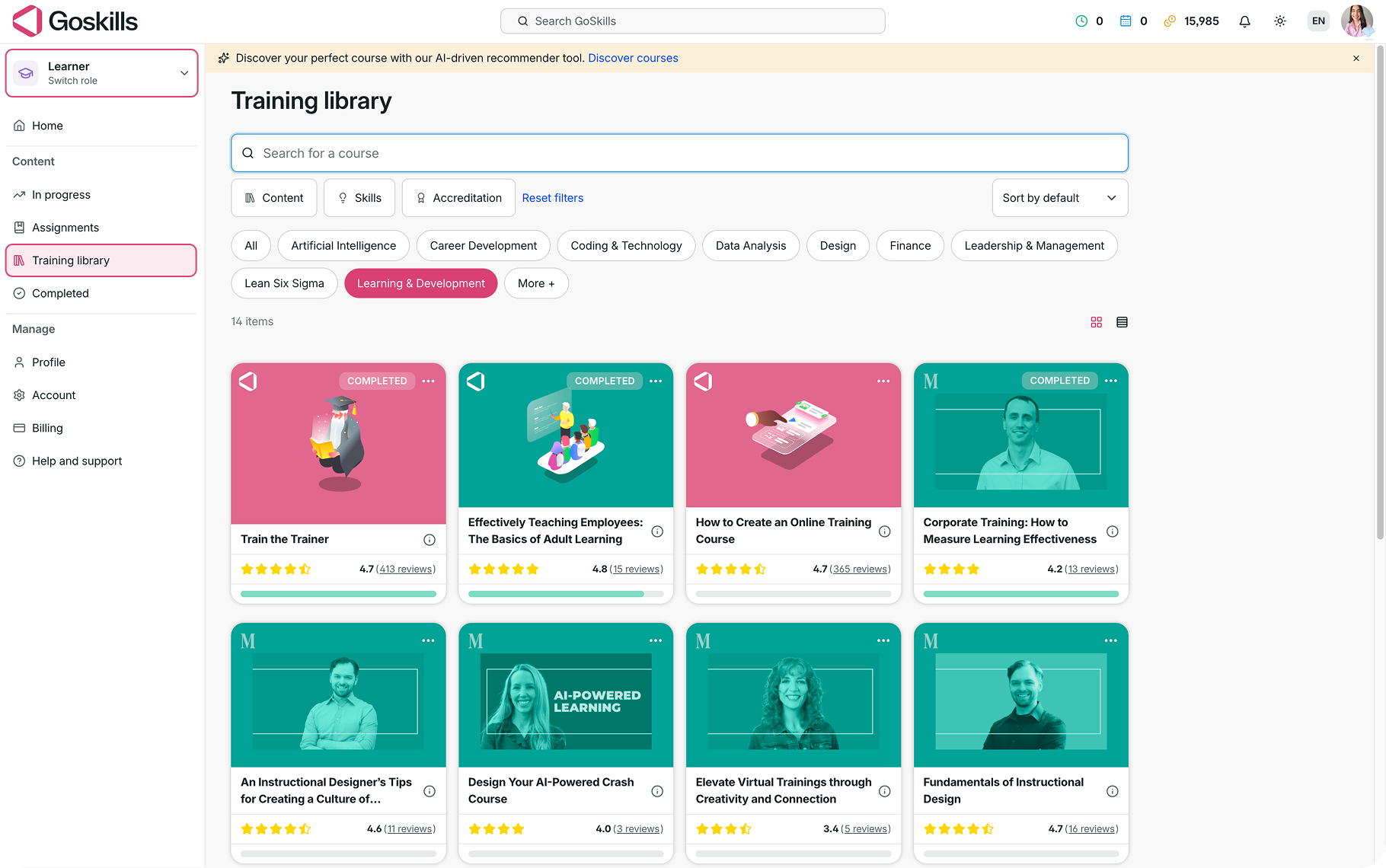This screenshot has height=868, width=1386.
Task: Open the Sort by default dropdown
Action: tap(1059, 198)
